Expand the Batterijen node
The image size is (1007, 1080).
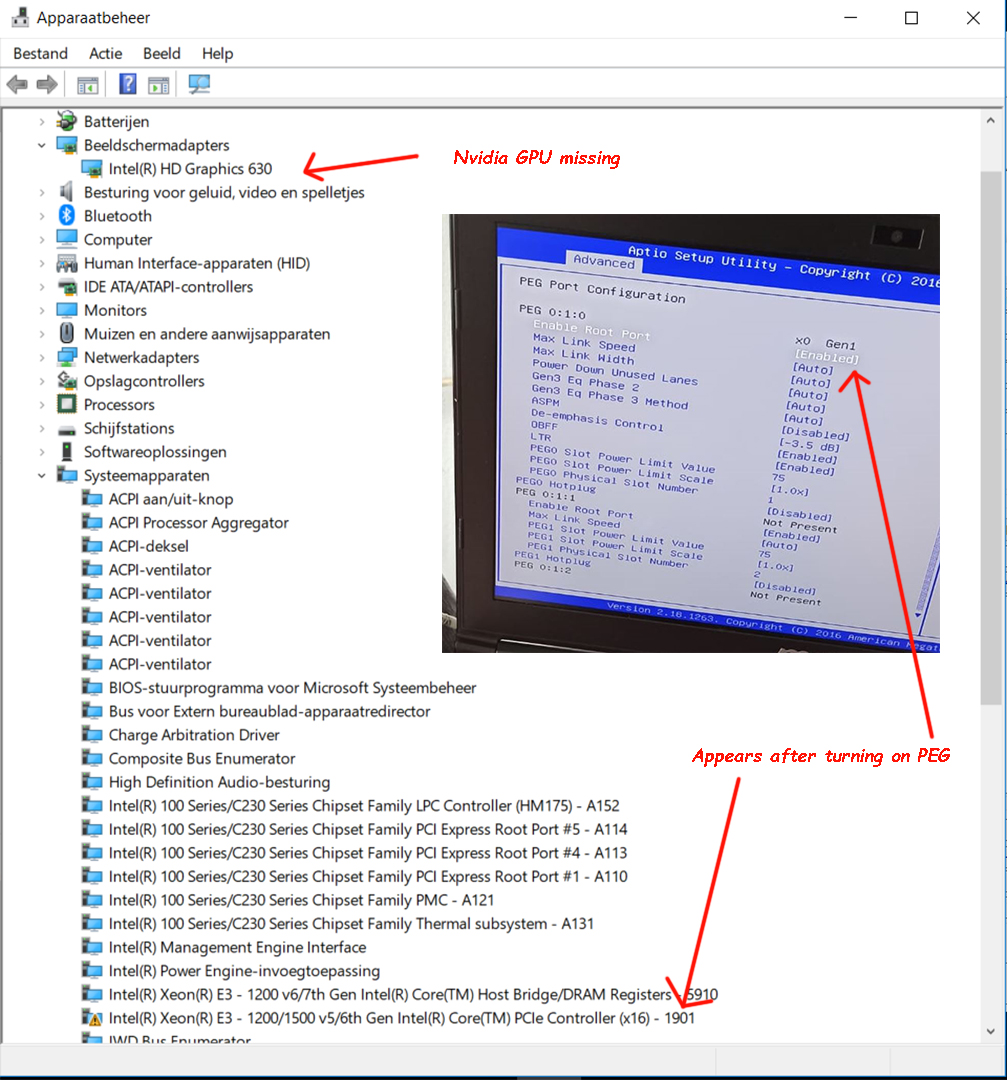42,122
